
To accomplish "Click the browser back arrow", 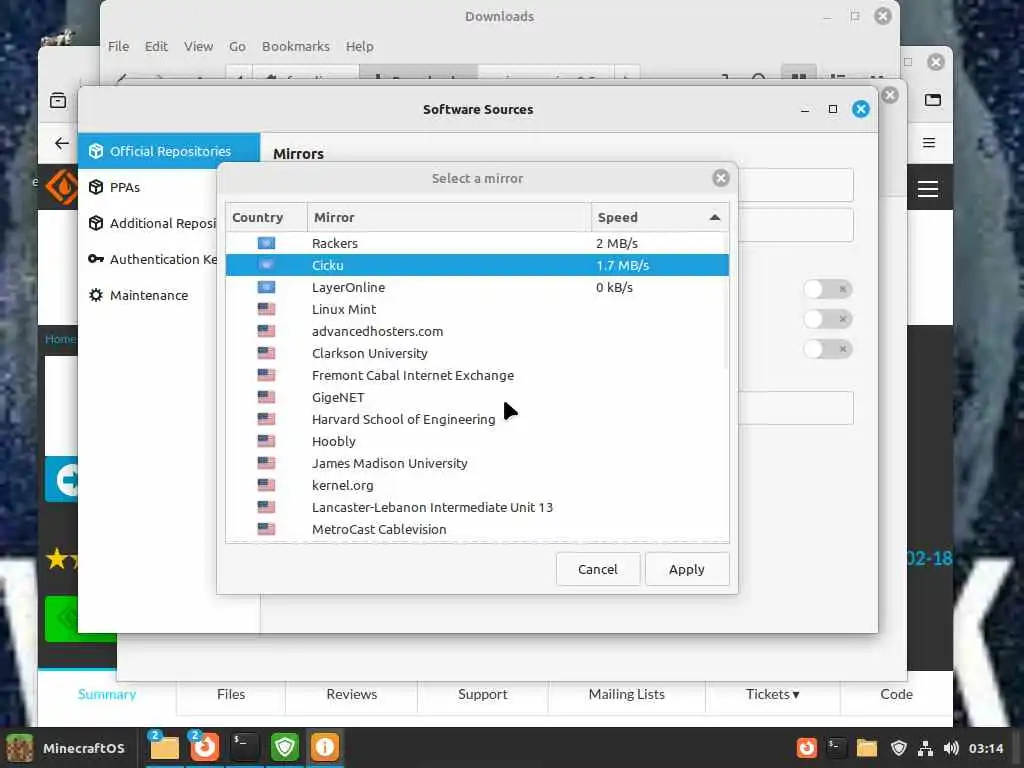I will pos(62,143).
